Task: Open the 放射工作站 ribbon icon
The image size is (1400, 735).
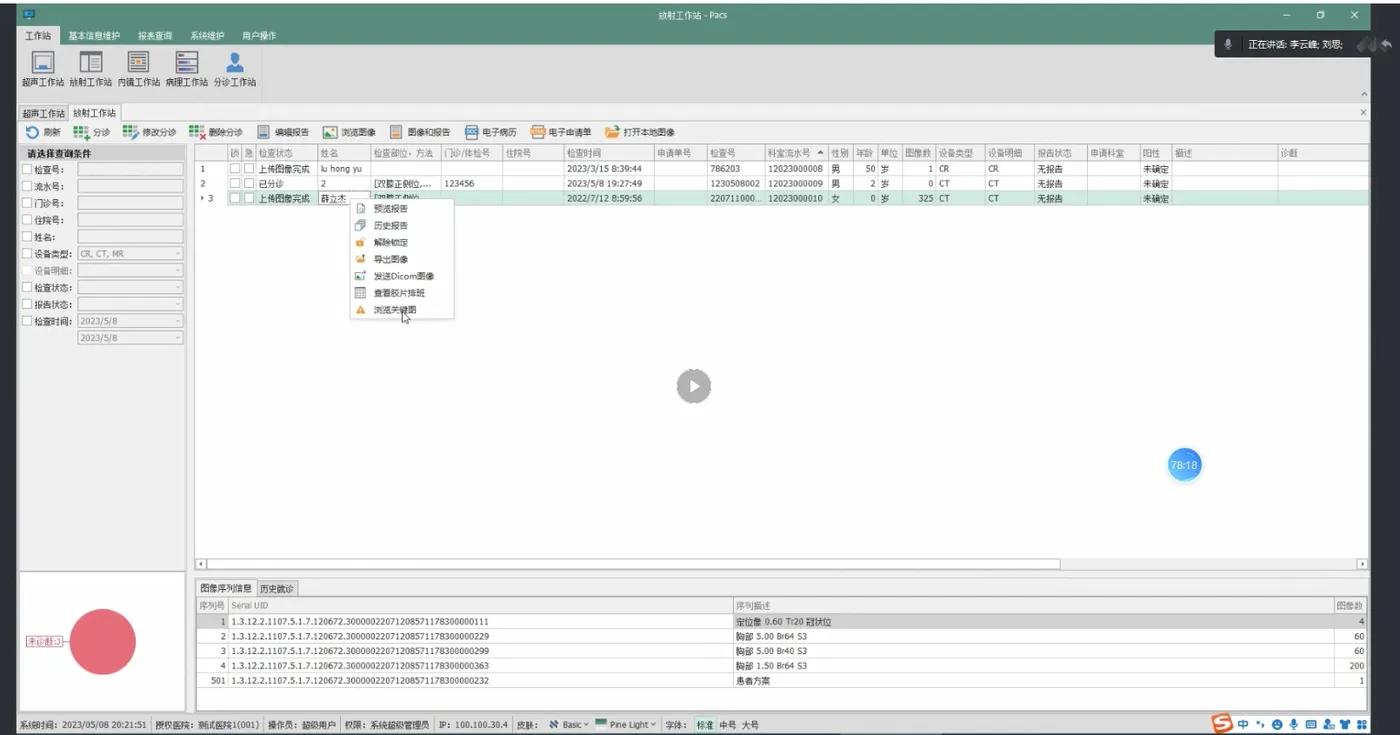Action: point(91,69)
